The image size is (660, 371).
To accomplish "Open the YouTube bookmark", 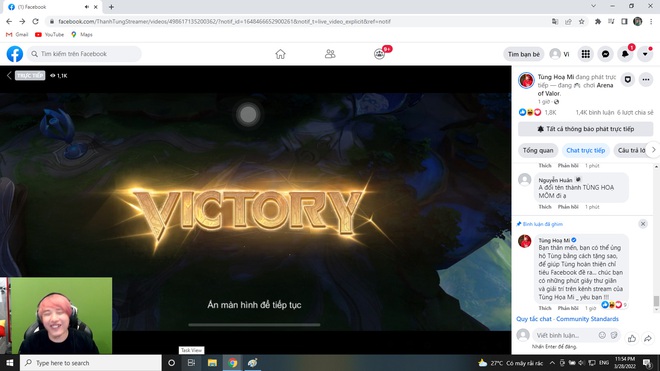I will pyautogui.click(x=50, y=35).
